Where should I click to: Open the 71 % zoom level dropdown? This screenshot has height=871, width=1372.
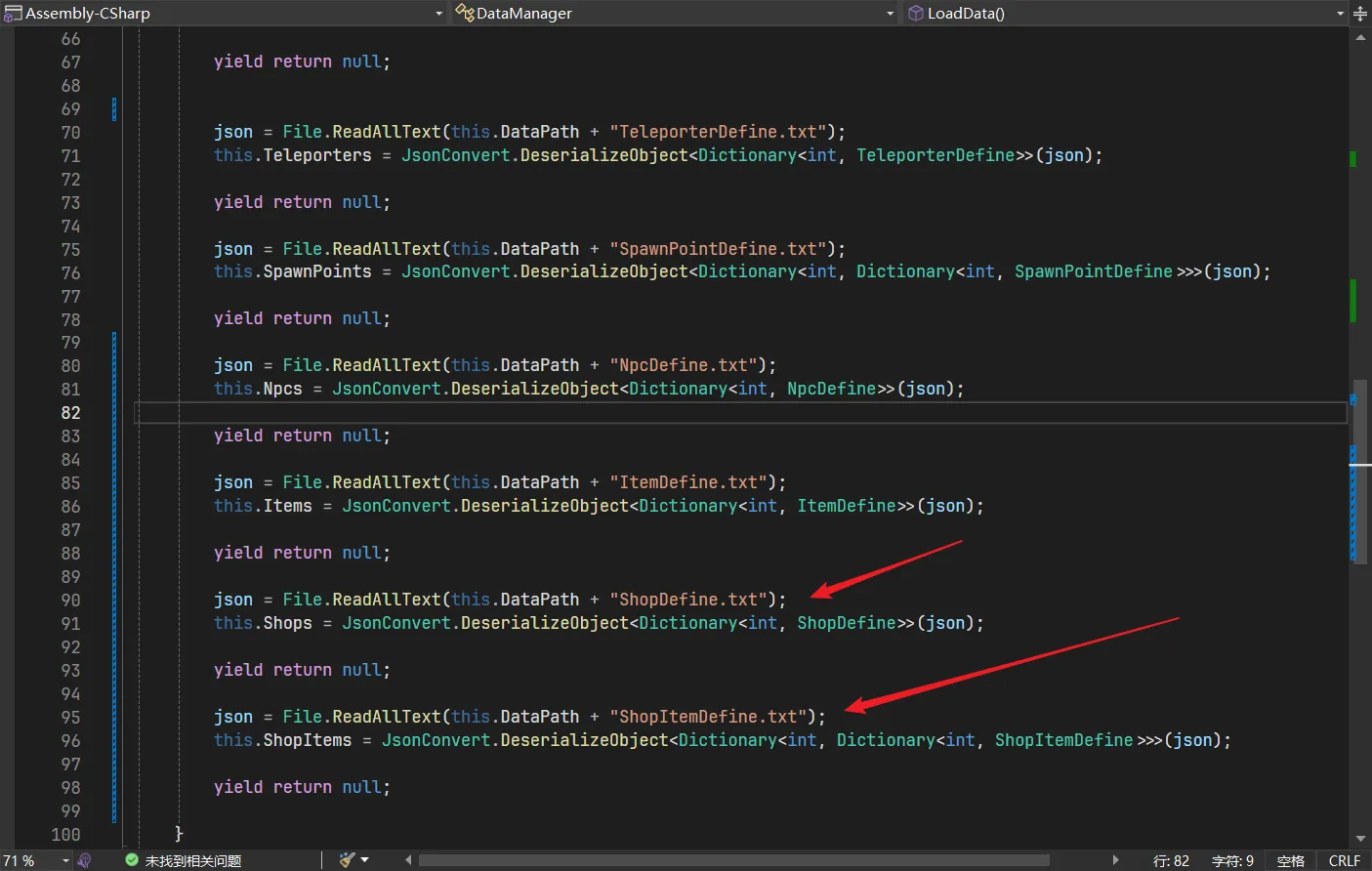click(65, 860)
